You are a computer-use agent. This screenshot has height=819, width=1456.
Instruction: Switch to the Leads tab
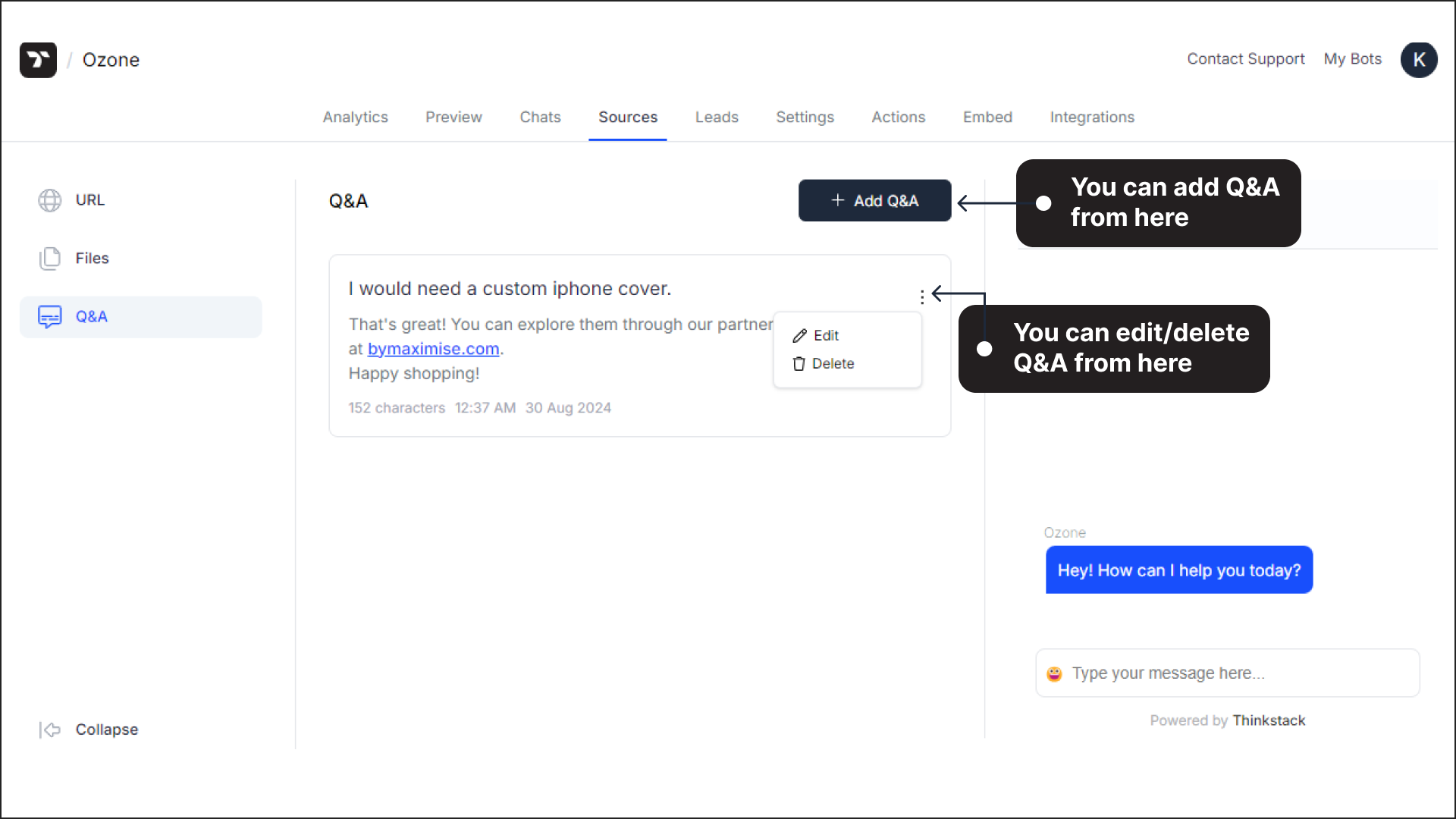tap(717, 117)
